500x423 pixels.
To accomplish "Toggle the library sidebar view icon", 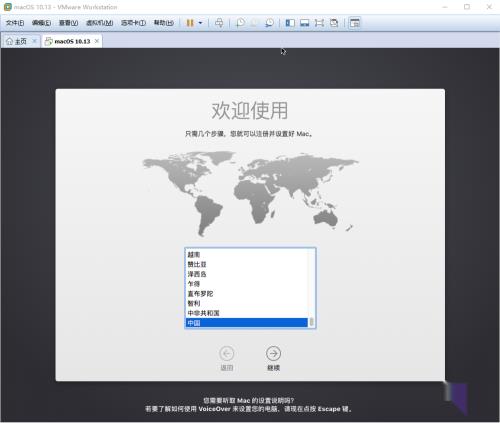I will [x=290, y=23].
